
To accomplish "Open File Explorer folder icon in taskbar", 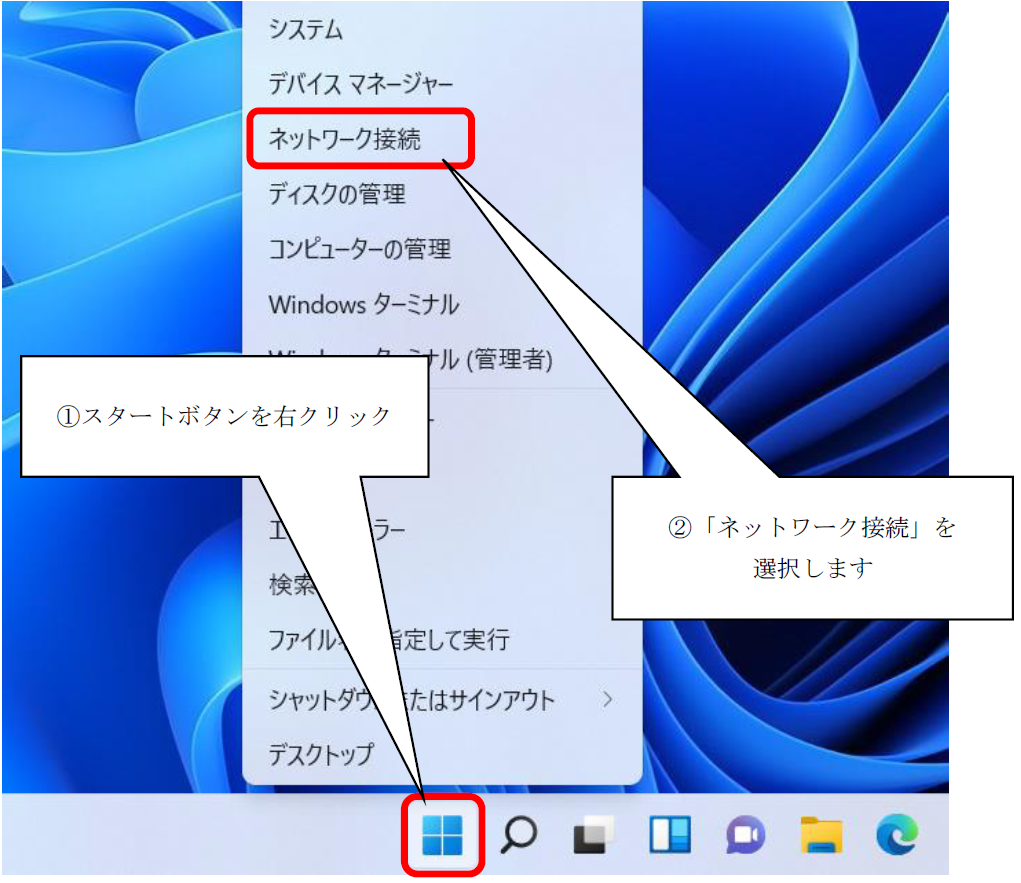I will point(821,834).
